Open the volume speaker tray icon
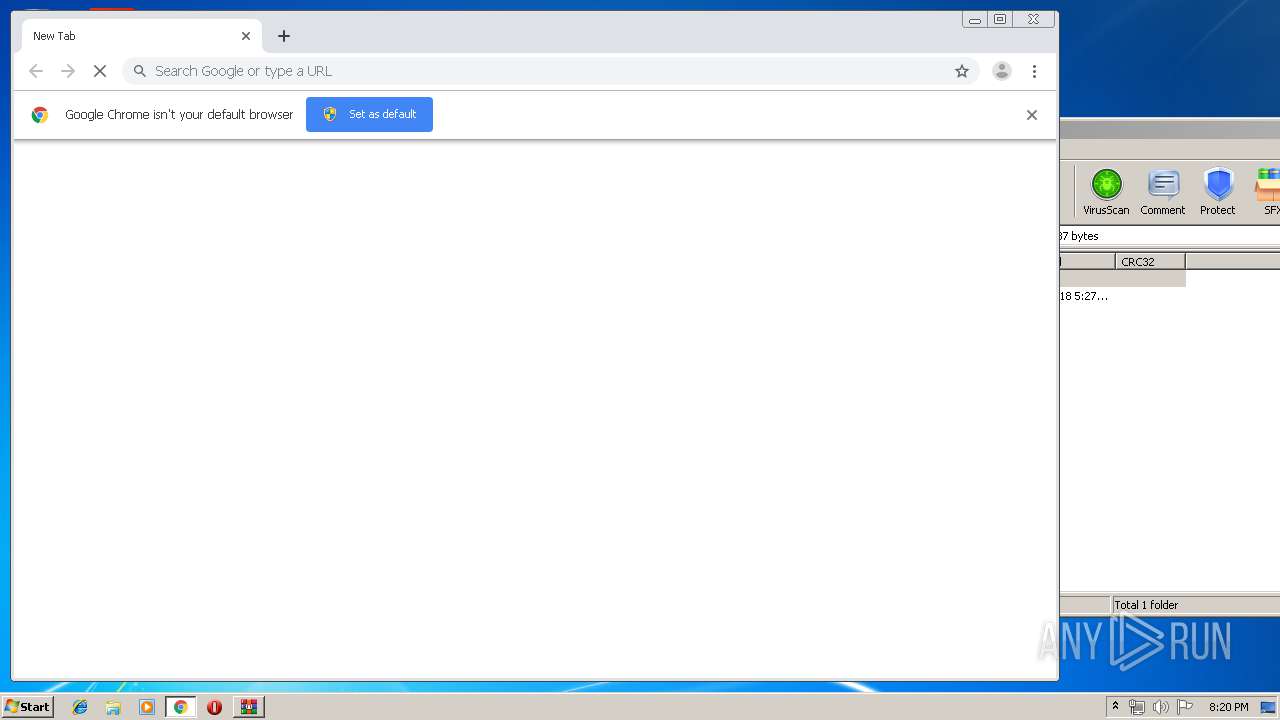The image size is (1280, 720). [x=1160, y=707]
